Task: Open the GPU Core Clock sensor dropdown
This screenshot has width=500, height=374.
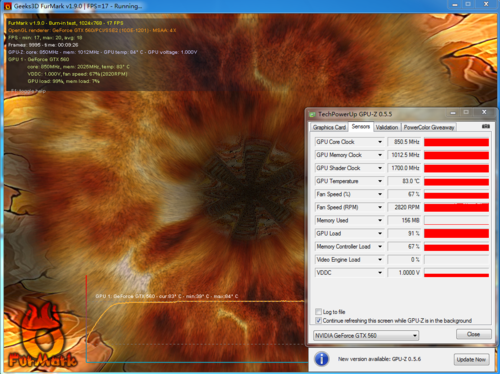Action: point(380,142)
